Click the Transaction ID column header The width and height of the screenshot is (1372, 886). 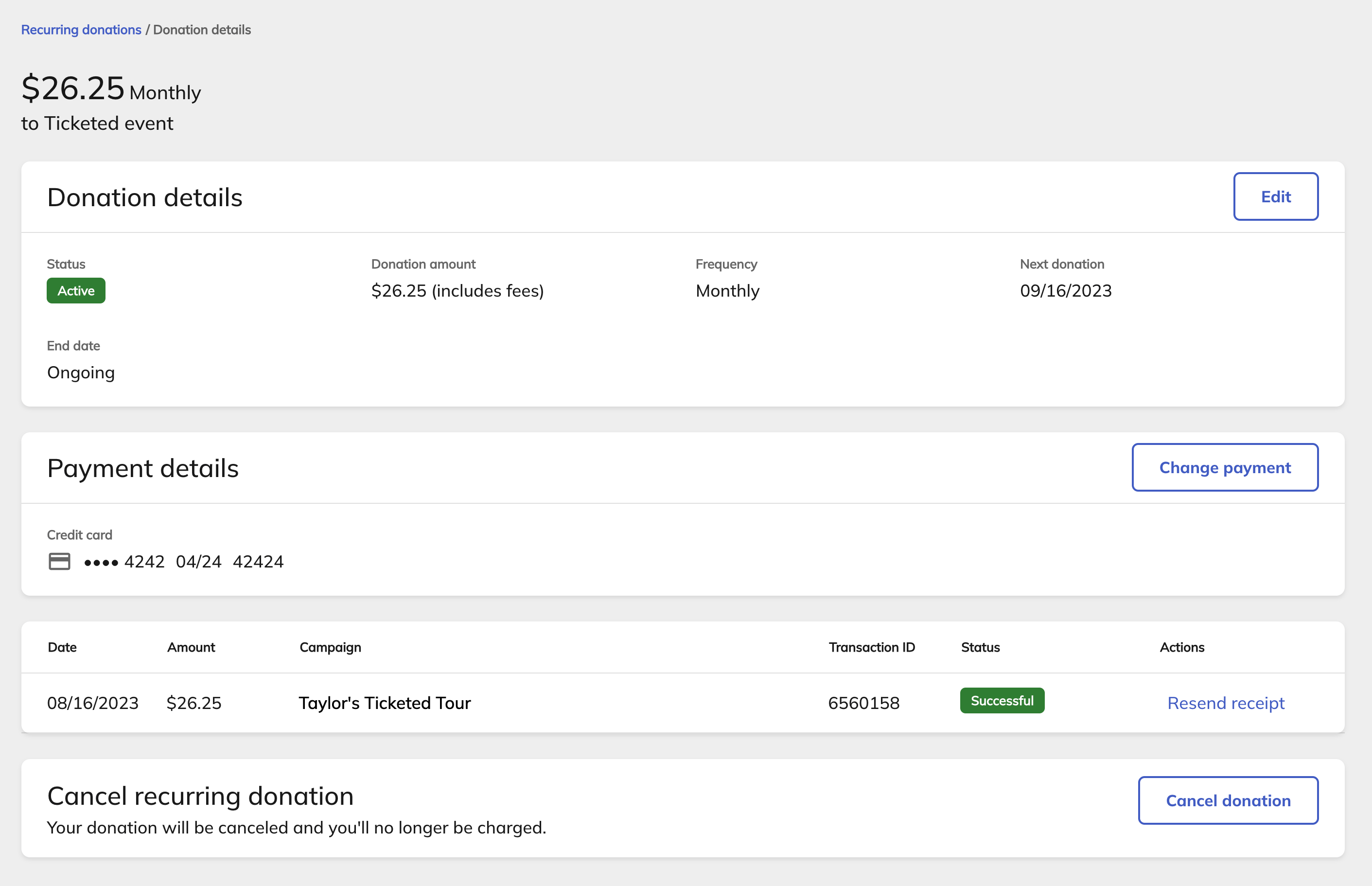click(872, 647)
